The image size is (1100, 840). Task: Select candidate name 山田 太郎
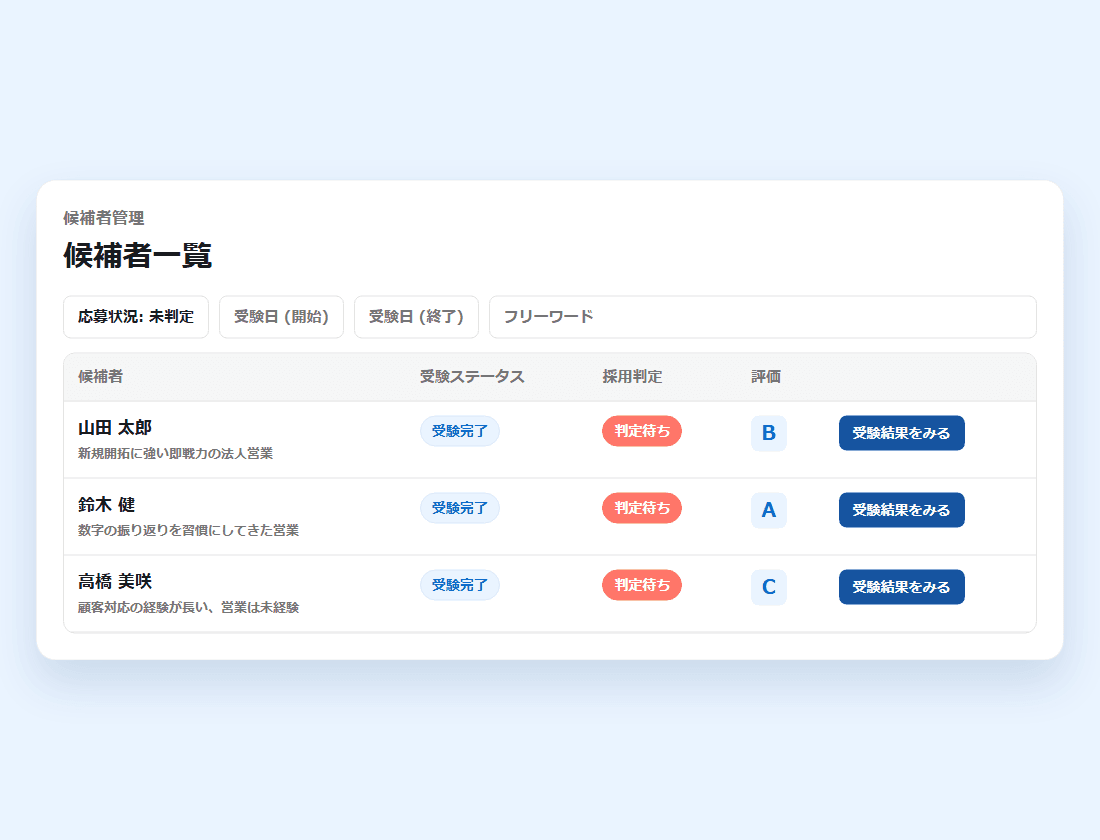[x=115, y=427]
